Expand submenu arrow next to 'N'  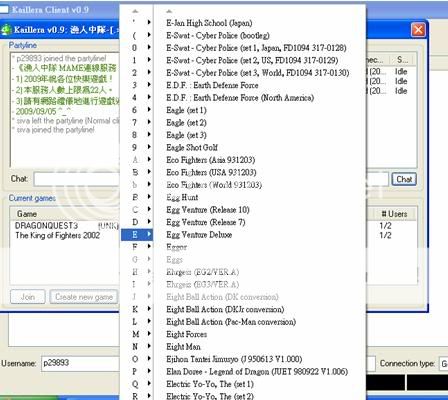tap(149, 347)
